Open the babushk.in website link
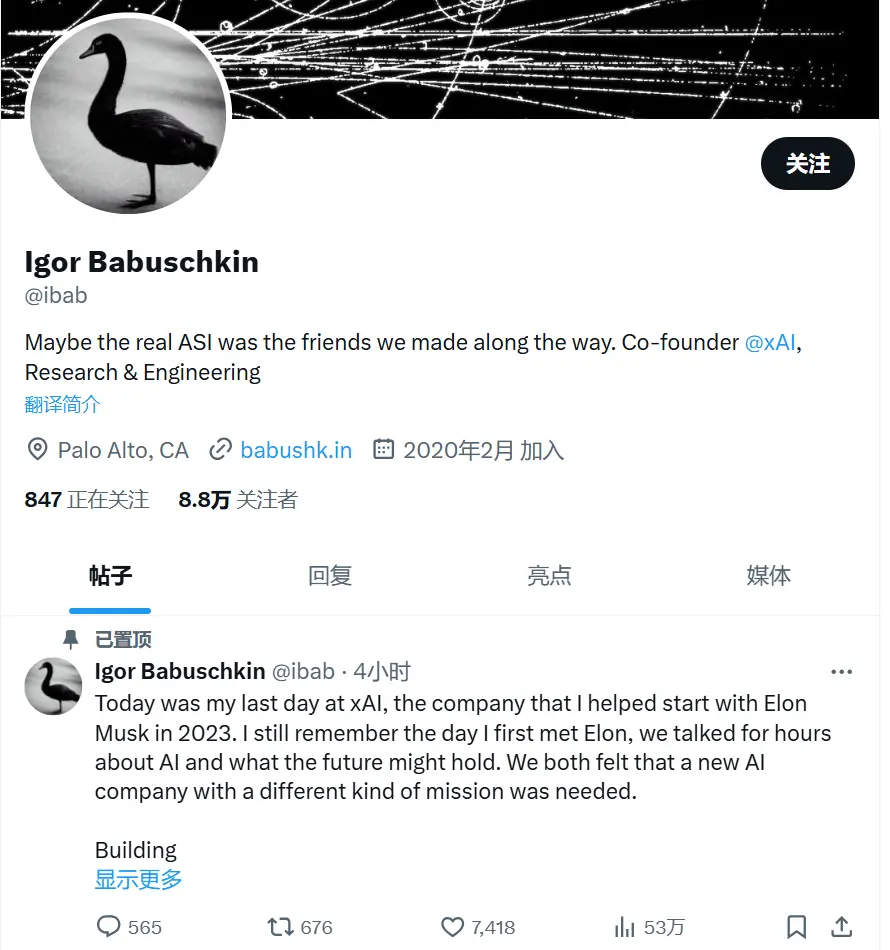This screenshot has height=950, width=890. pos(296,450)
